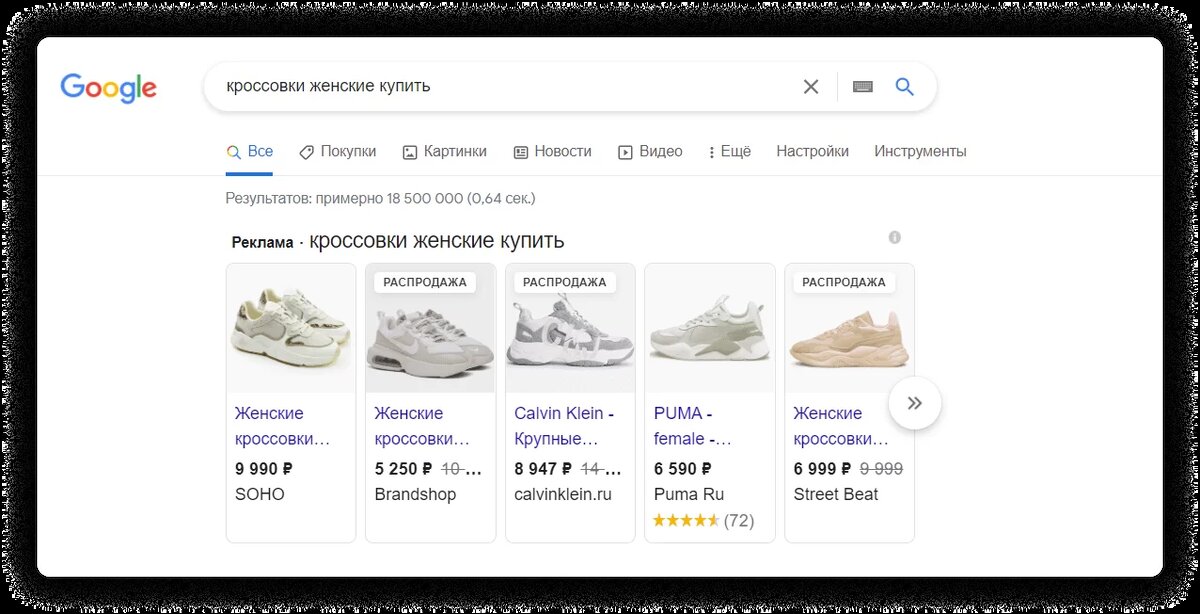Click the Street Beat store name
The width and height of the screenshot is (1200, 614).
(836, 494)
